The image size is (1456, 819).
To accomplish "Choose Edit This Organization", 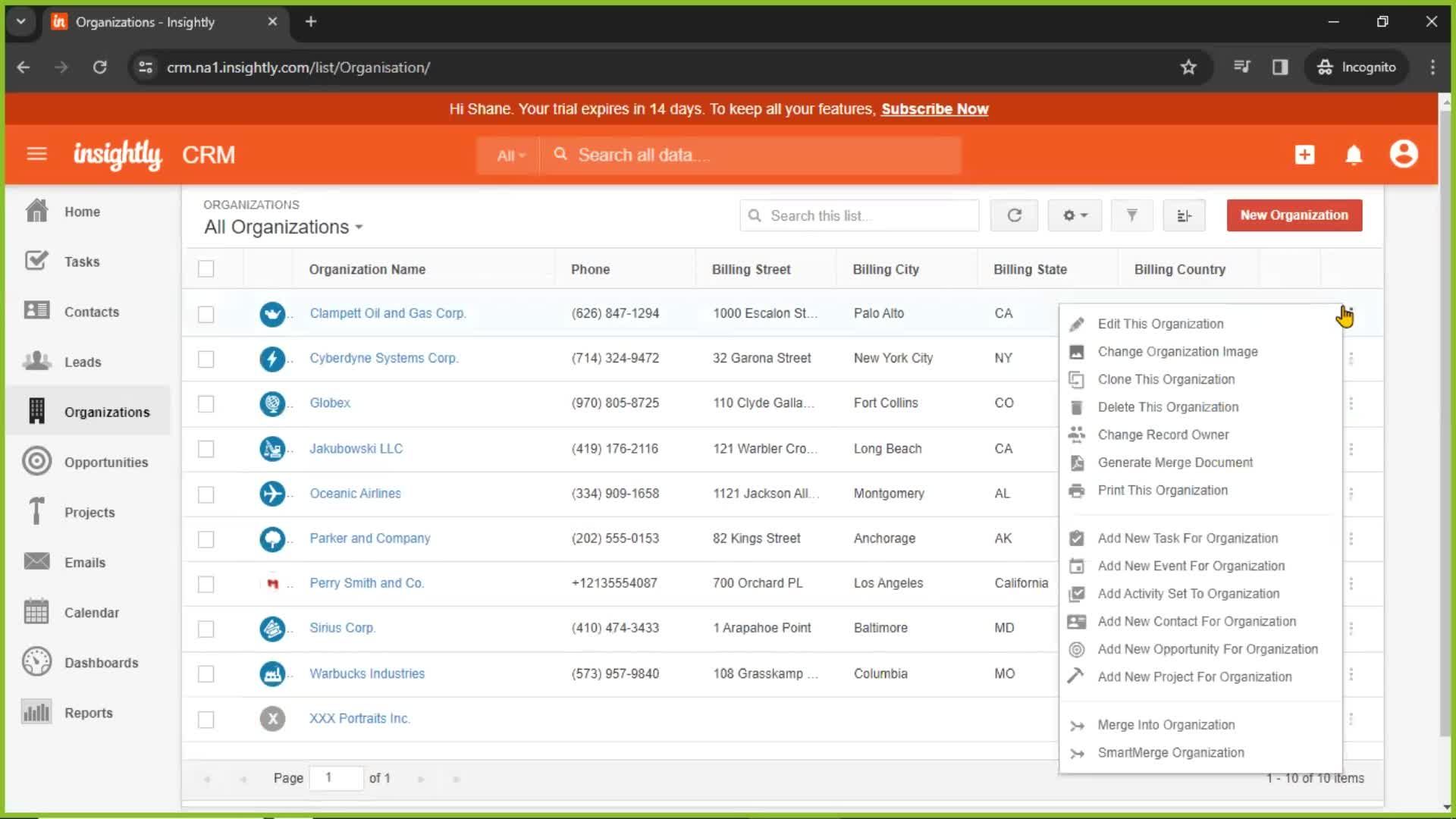I will pyautogui.click(x=1160, y=324).
